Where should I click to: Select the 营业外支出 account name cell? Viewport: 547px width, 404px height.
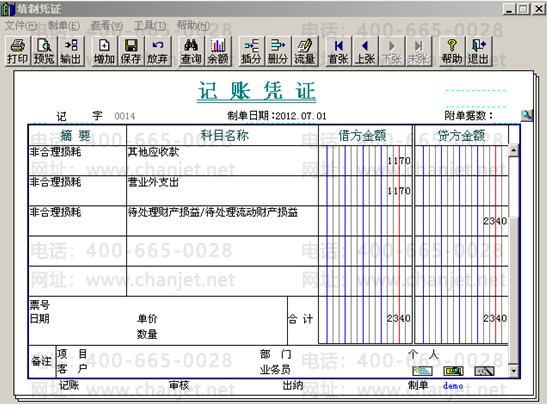coord(222,190)
